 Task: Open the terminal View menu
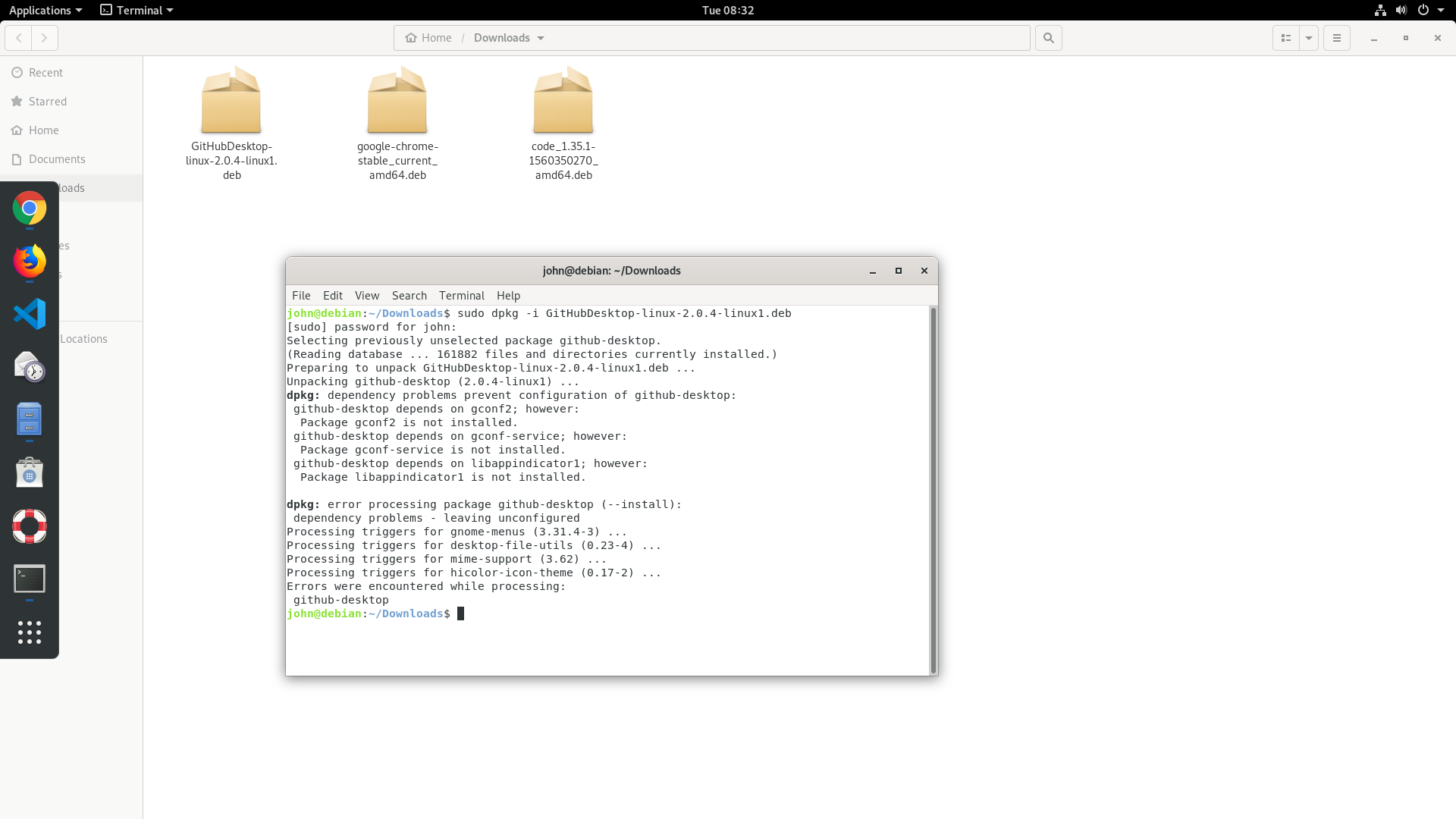point(367,296)
